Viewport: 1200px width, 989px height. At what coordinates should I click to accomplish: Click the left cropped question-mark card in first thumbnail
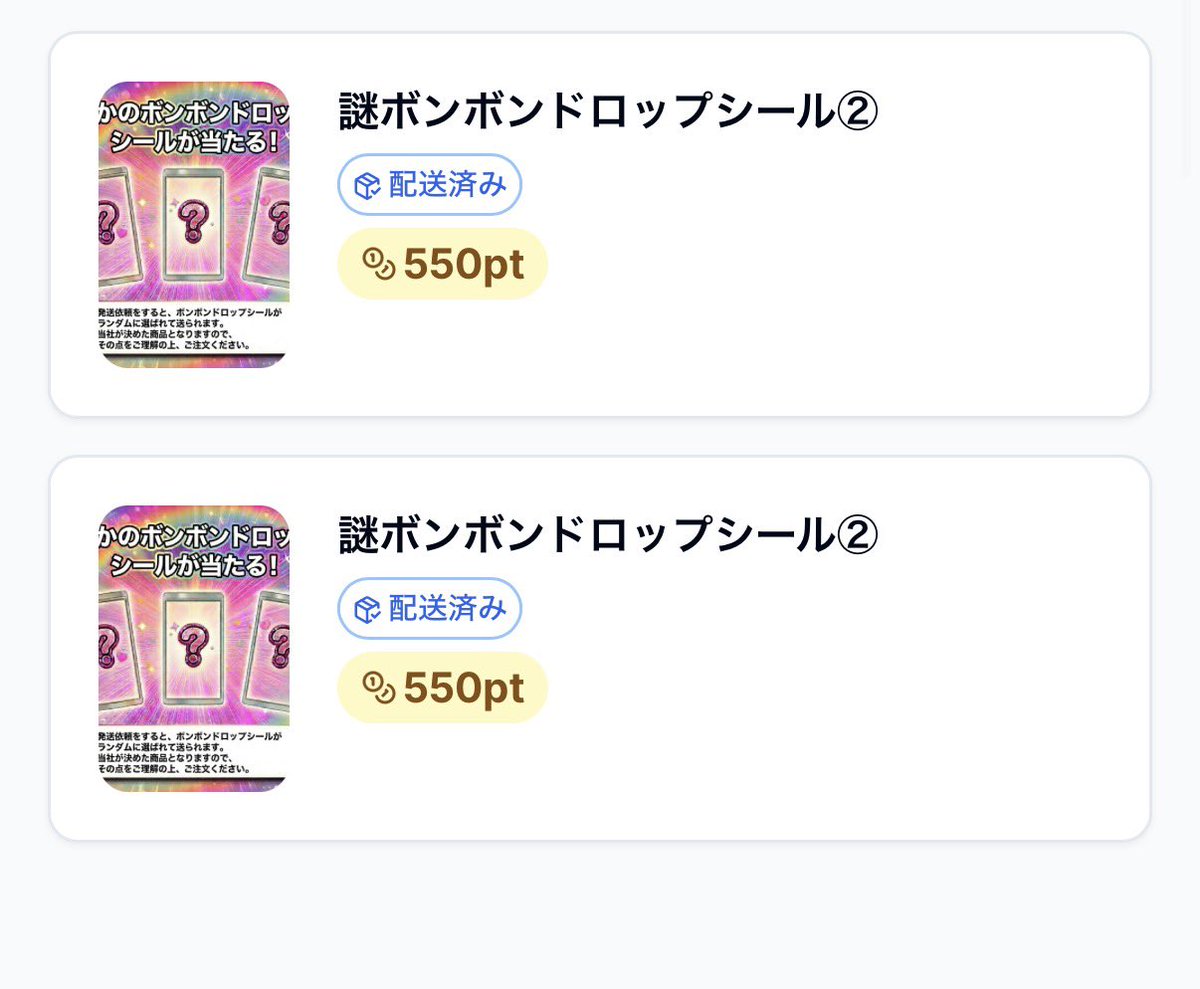(114, 225)
